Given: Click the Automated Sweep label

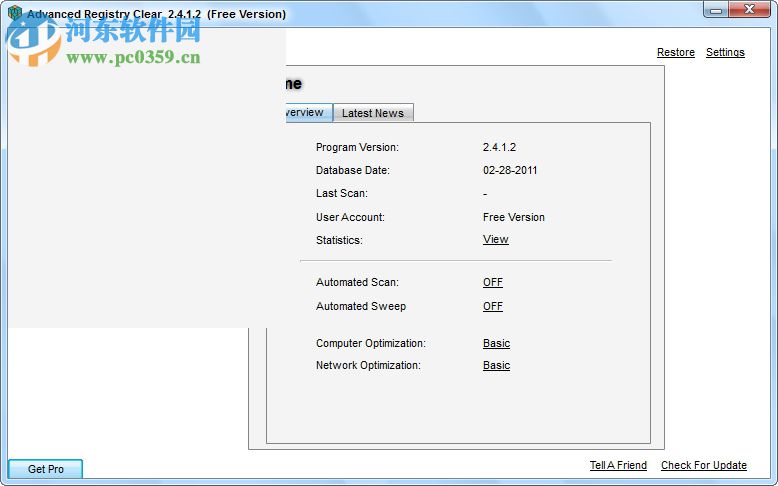Looking at the screenshot, I should [361, 306].
